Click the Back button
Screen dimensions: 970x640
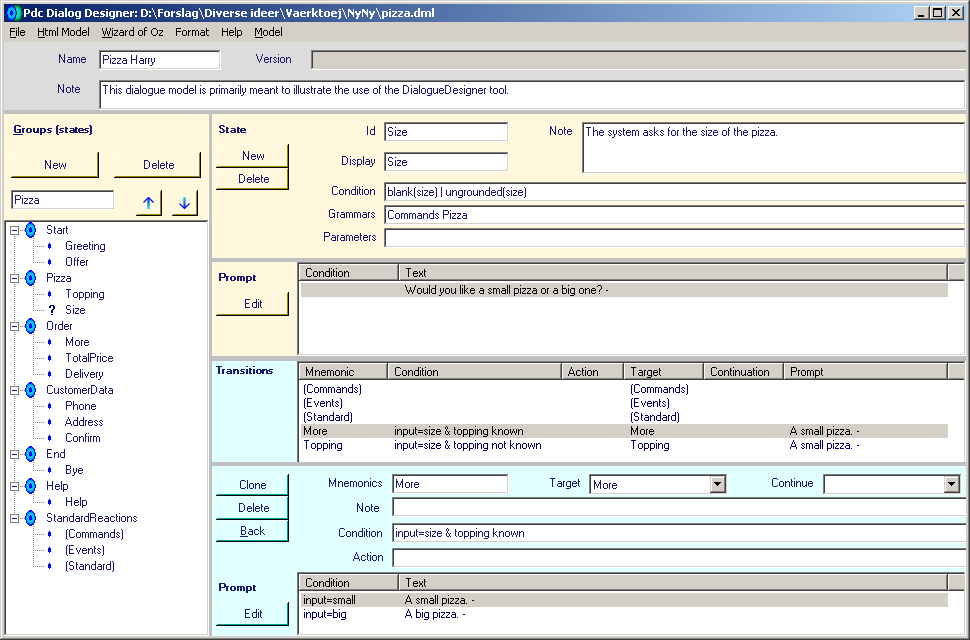[252, 531]
